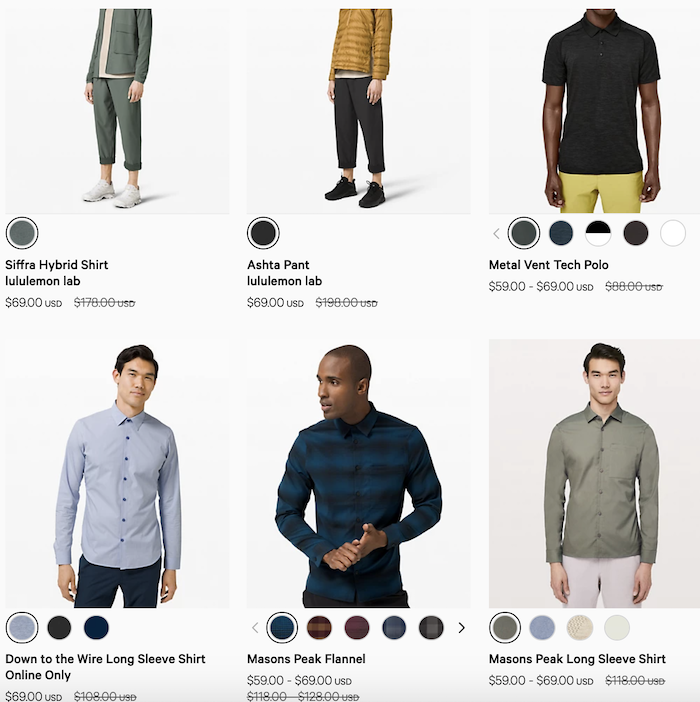Choose black-and-white split swatch for Metal Vent Polo
The image size is (700, 702).
(x=598, y=233)
